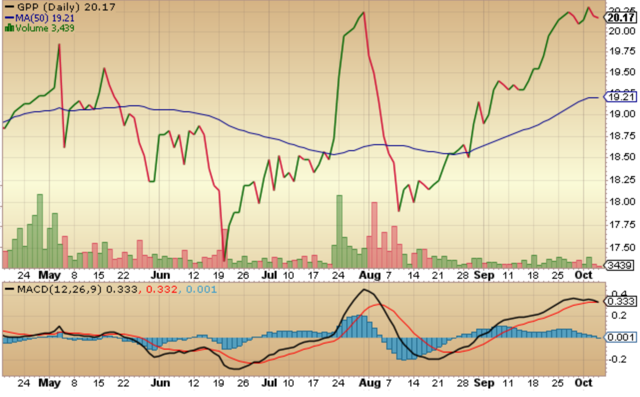Image resolution: width=640 pixels, height=397 pixels.
Task: Click the 'GPP (Daily) 20.17' legend label
Action: [66, 7]
